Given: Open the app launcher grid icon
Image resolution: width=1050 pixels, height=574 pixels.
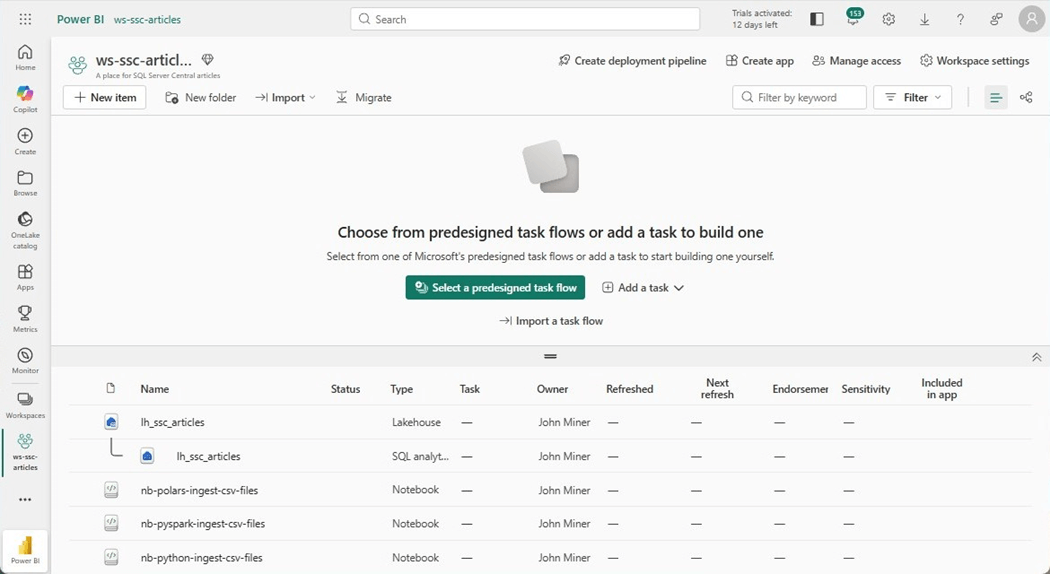Looking at the screenshot, I should click(x=25, y=19).
